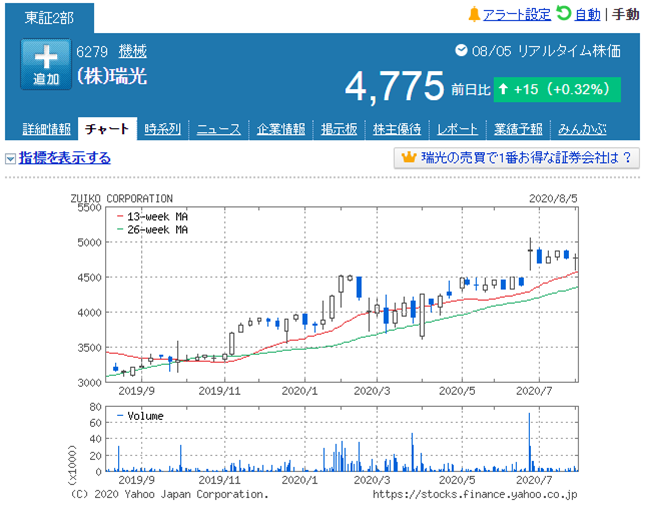Click the 東証2部 market label
Viewport: 645px width, 505px height.
(x=49, y=18)
